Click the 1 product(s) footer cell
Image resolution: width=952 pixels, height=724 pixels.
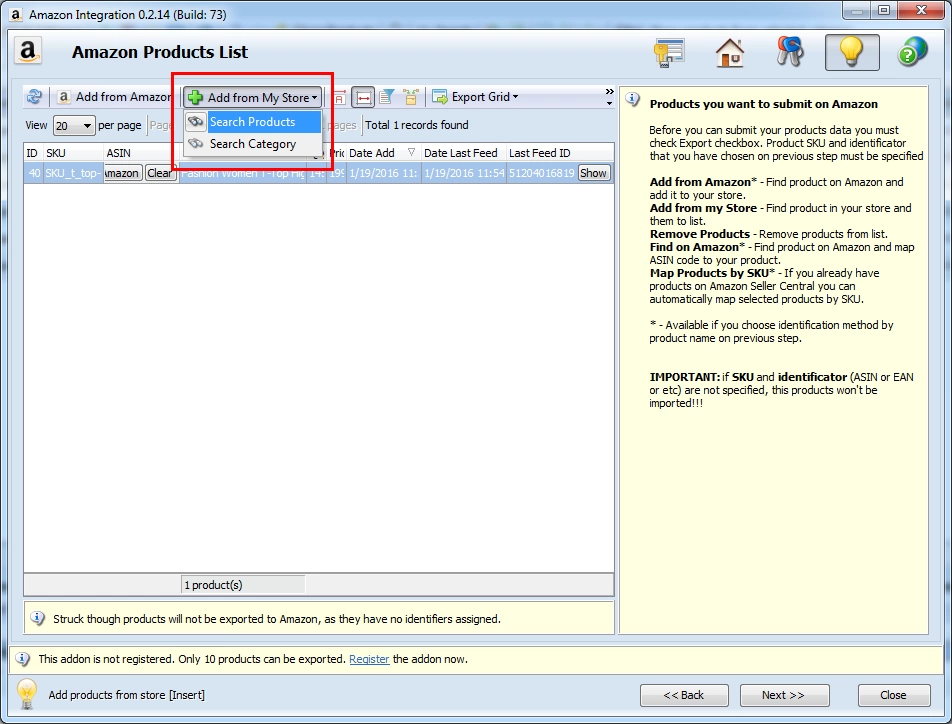click(243, 585)
